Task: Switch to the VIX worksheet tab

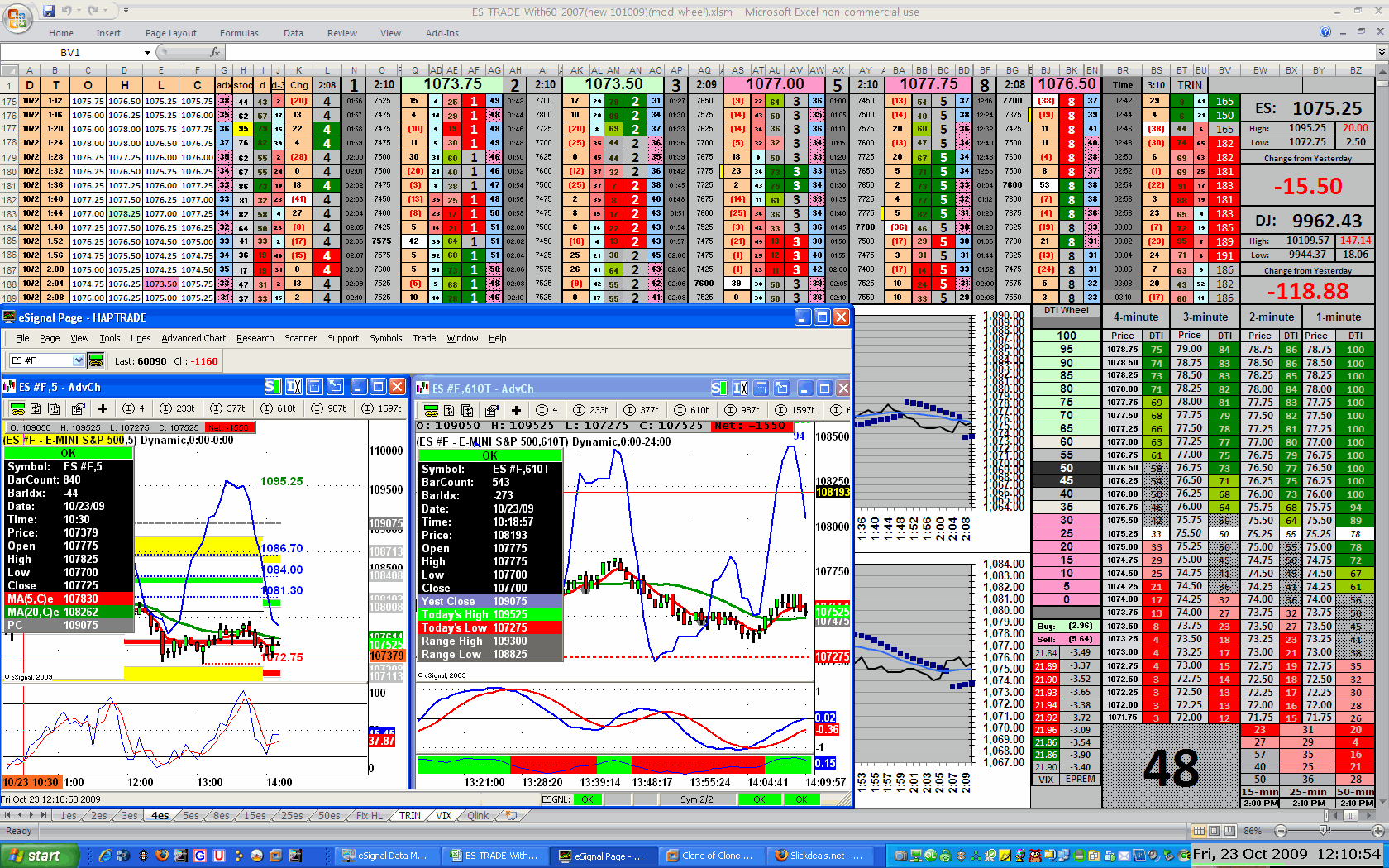Action: (x=443, y=815)
